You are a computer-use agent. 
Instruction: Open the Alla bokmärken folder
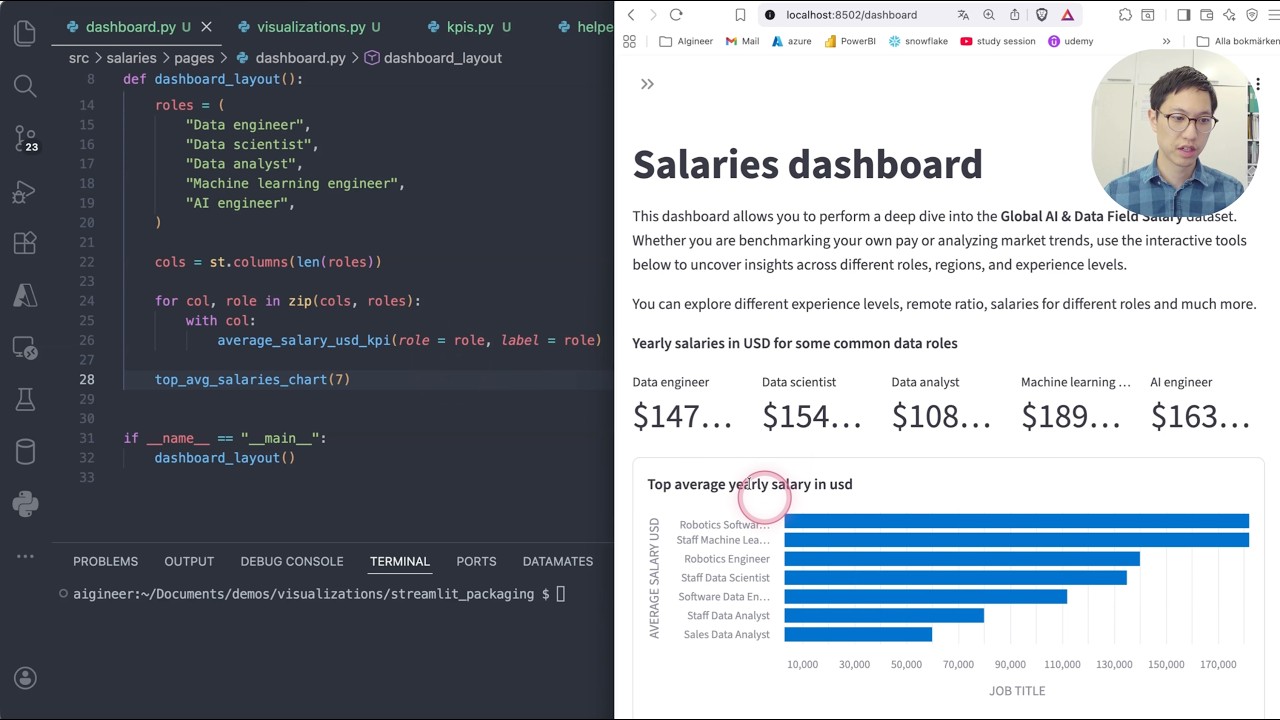pos(1238,41)
